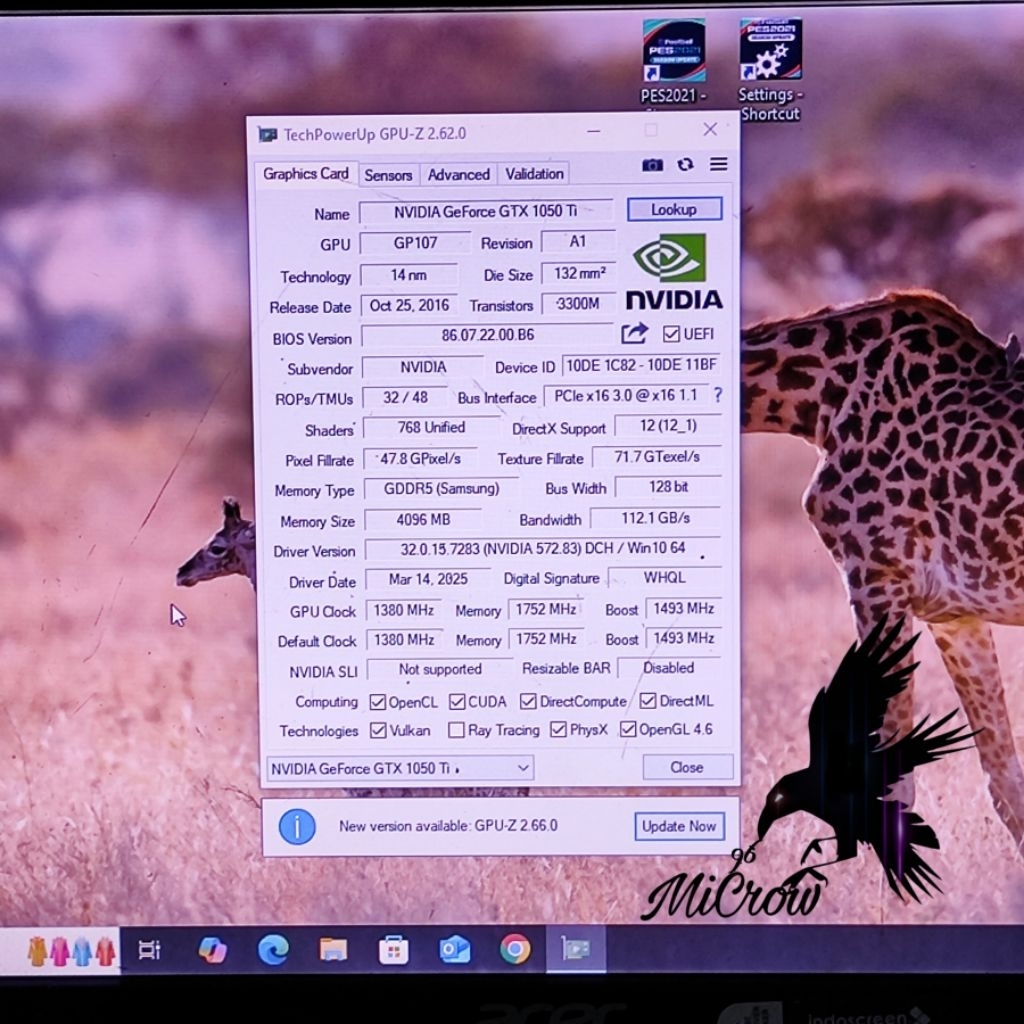The height and width of the screenshot is (1024, 1024).
Task: Launch Google Chrome from the taskbar
Action: [515, 948]
